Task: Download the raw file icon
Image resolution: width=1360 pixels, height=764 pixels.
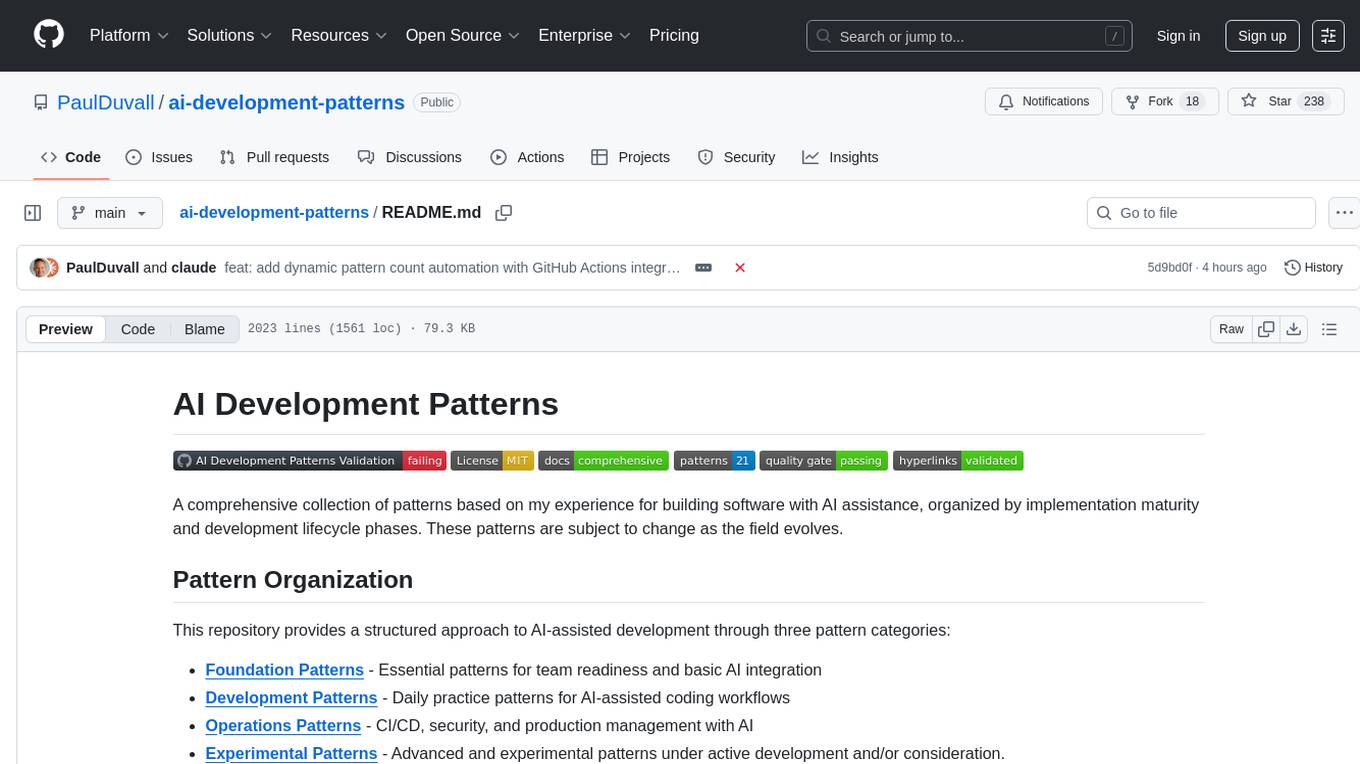Action: [x=1294, y=329]
